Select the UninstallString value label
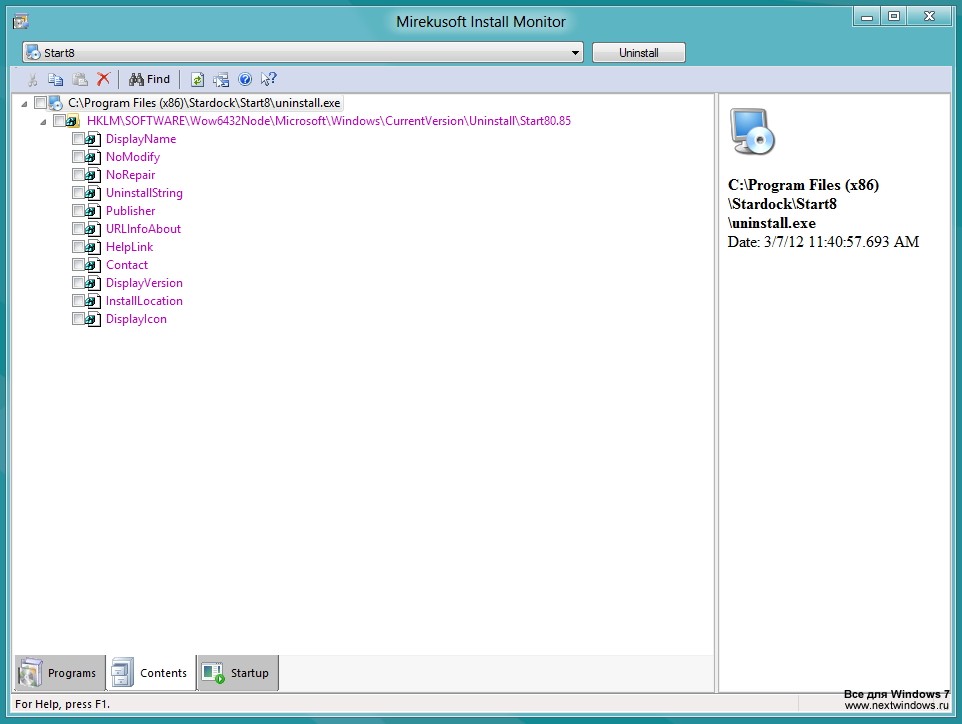The image size is (962, 724). click(x=144, y=193)
